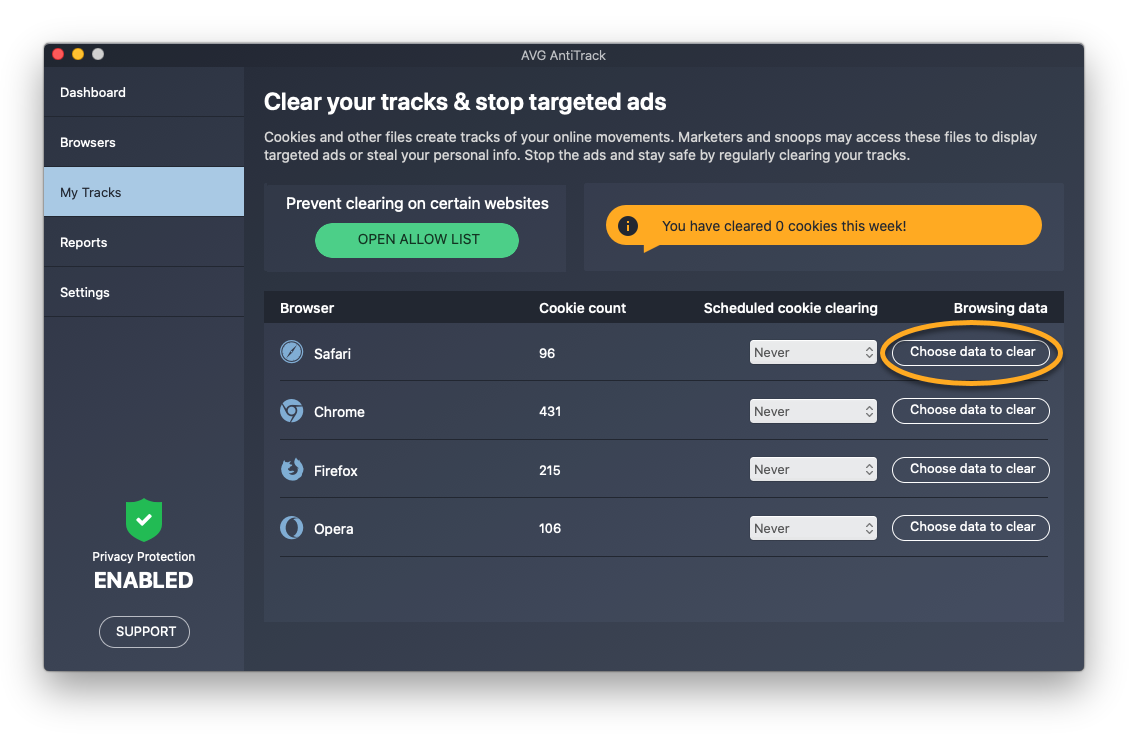Image resolution: width=1133 pixels, height=738 pixels.
Task: Open Chrome scheduled cookie clearing dropdown
Action: [813, 411]
